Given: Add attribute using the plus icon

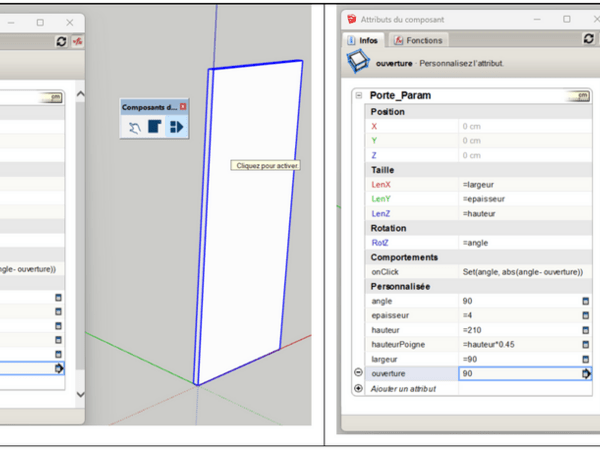Looking at the screenshot, I should 359,388.
